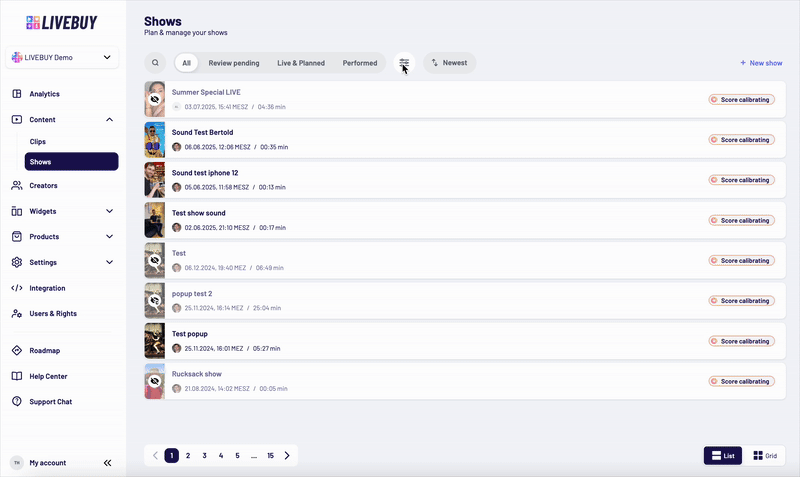Expand the Widgets section chevron
800x477 pixels.
tap(109, 211)
